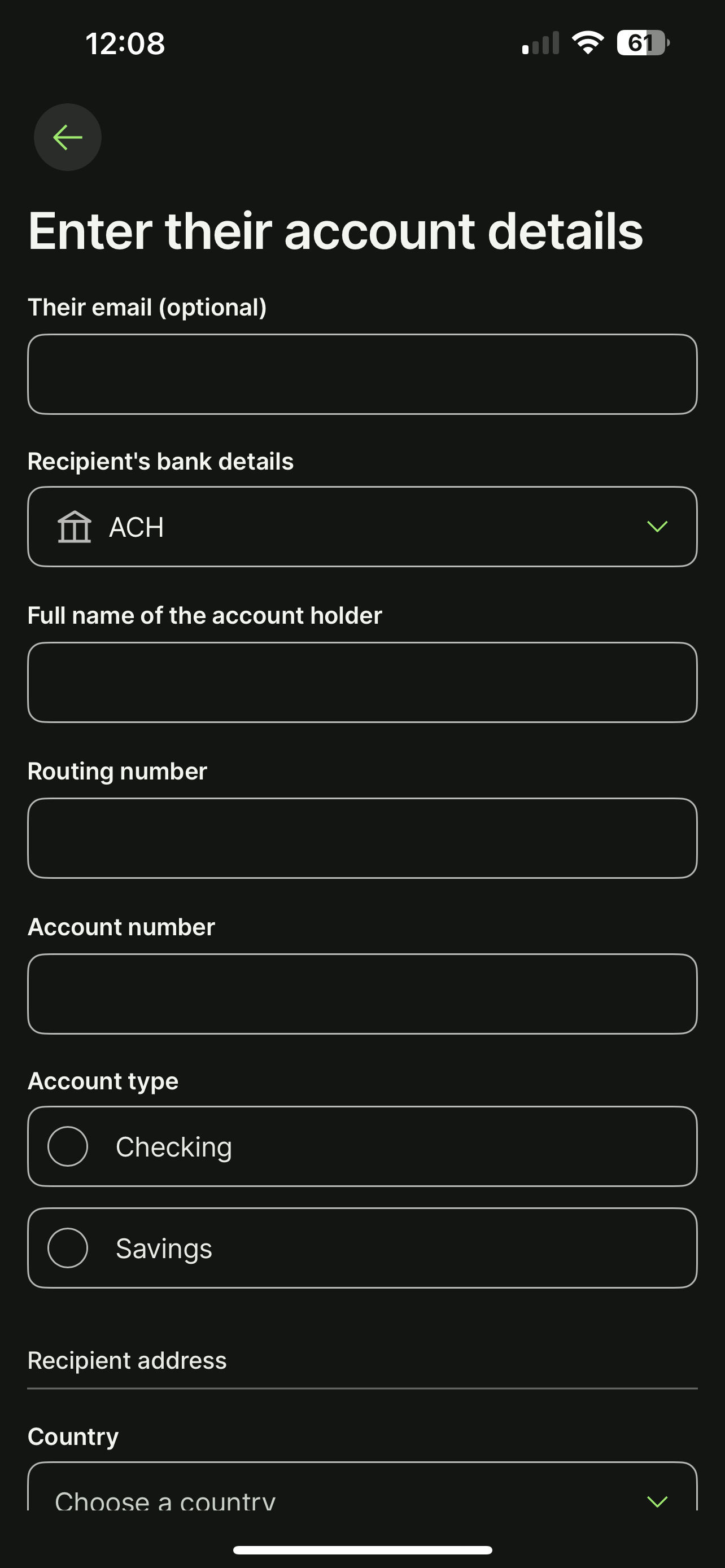Expand the ACH bank details chevron
The height and width of the screenshot is (1568, 725).
(657, 527)
